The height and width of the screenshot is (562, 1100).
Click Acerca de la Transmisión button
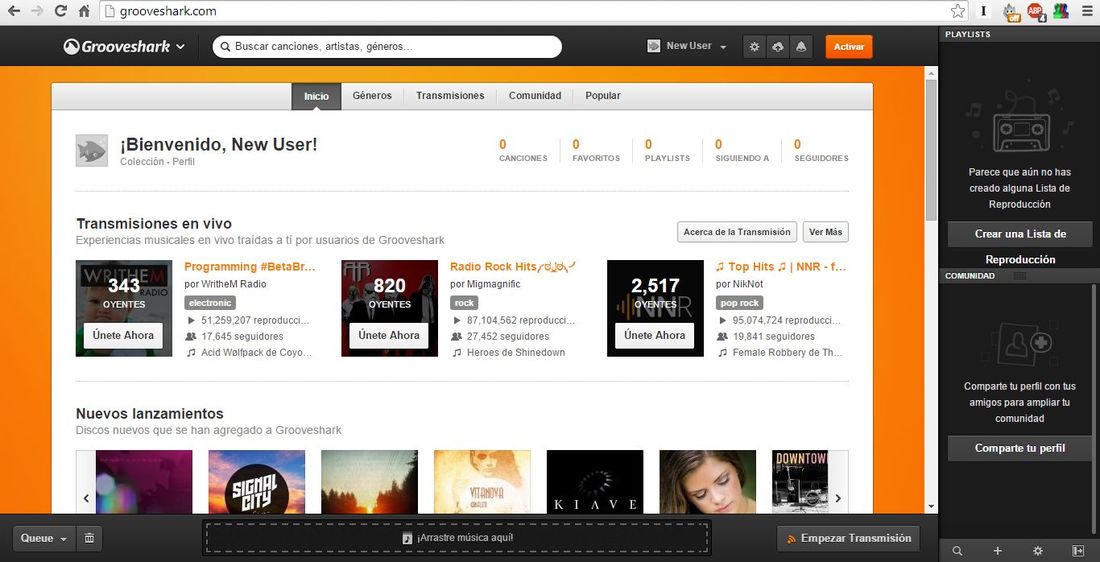tap(737, 232)
